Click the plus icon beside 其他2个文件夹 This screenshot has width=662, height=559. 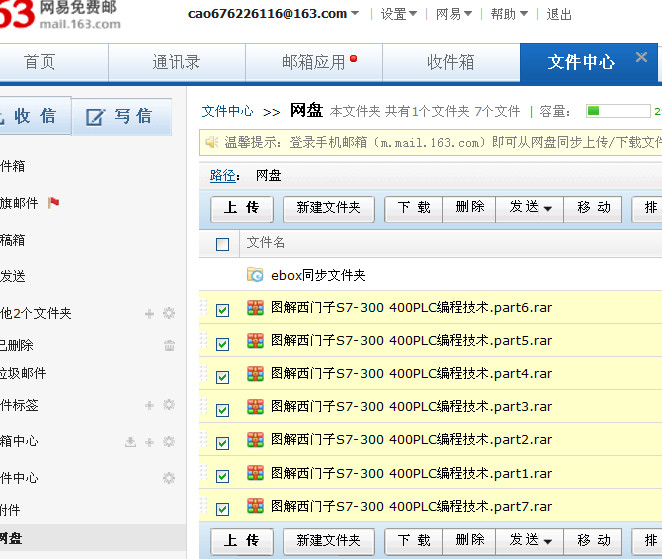[150, 313]
